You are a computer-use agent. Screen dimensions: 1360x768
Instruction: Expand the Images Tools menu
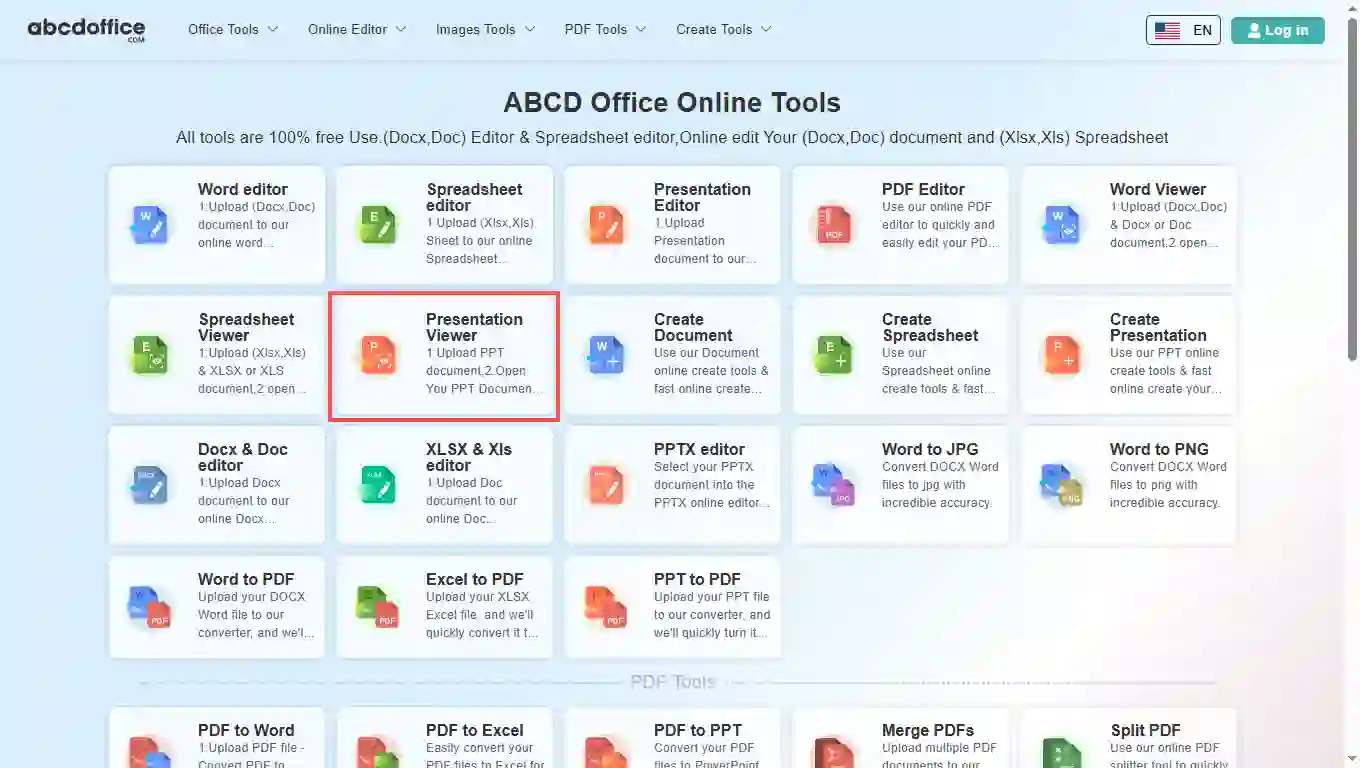[485, 29]
